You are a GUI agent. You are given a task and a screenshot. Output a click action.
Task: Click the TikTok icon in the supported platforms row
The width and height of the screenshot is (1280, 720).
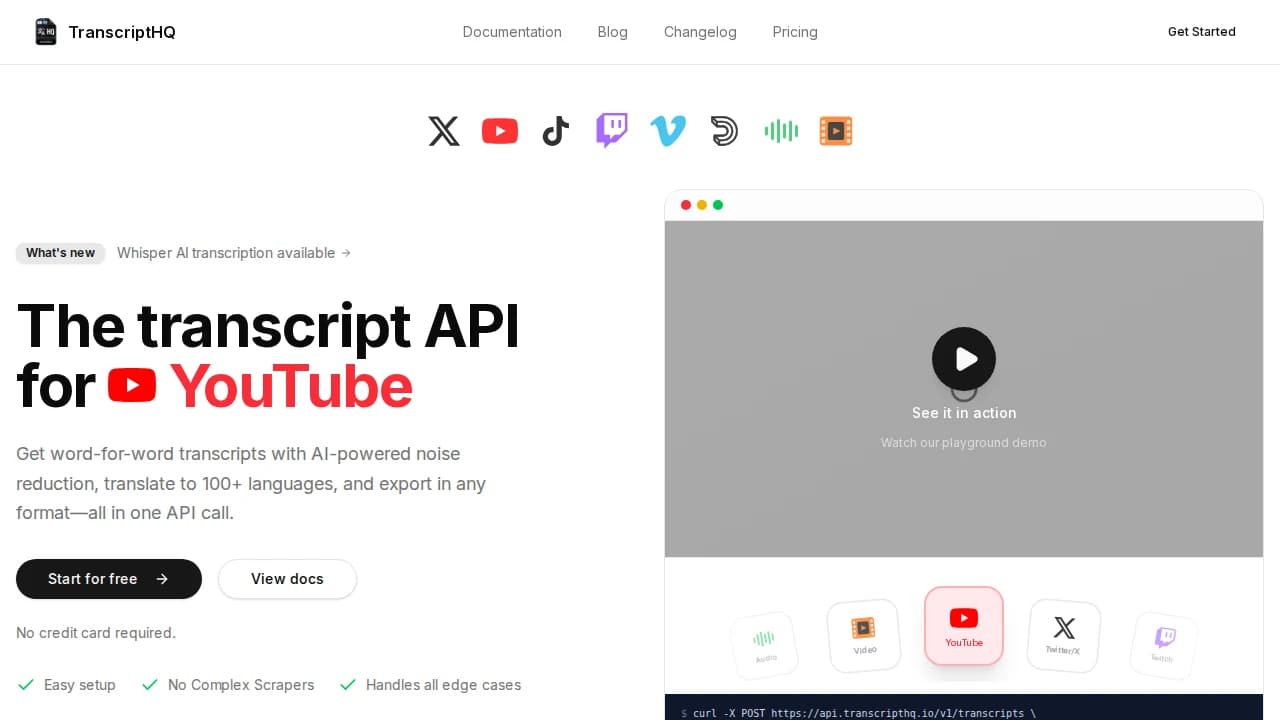[x=556, y=131]
